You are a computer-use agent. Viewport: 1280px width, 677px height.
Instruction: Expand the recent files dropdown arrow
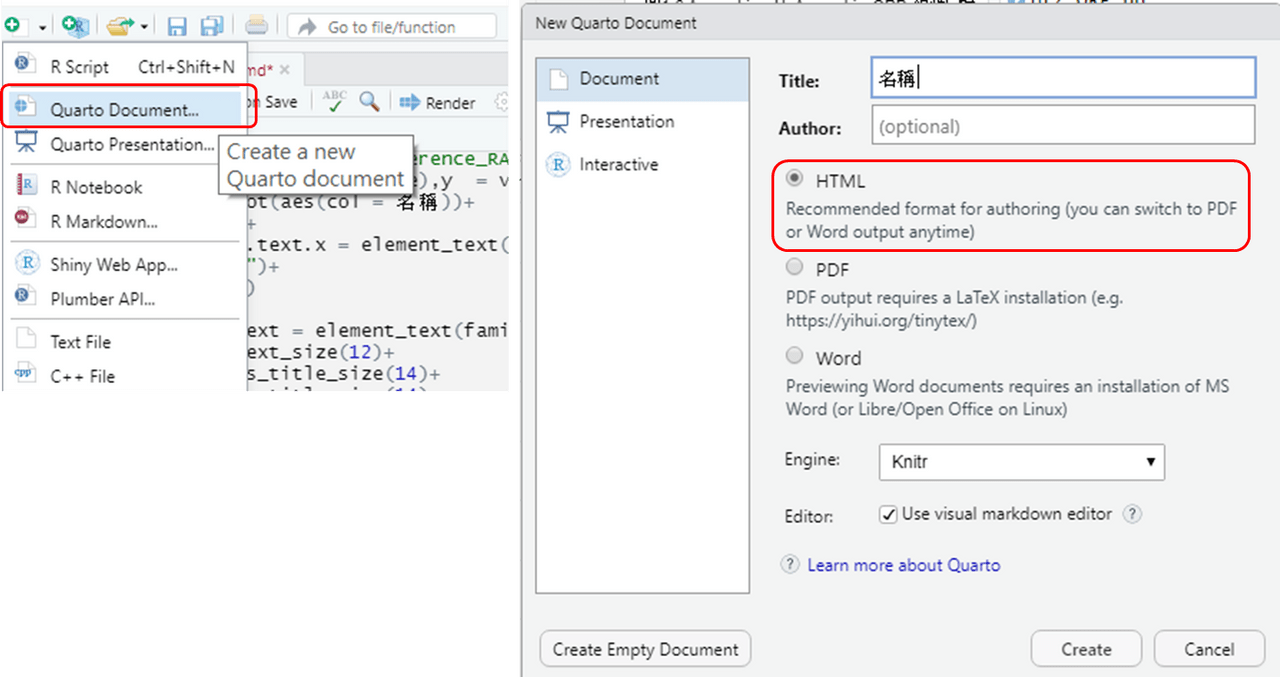click(145, 27)
